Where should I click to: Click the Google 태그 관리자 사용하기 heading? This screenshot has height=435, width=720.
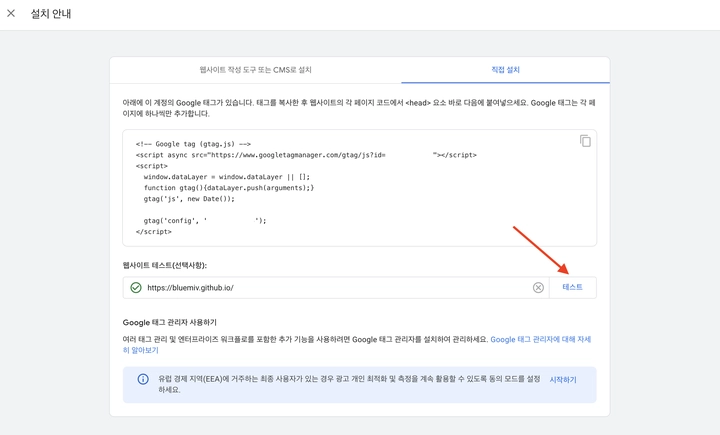[x=169, y=322]
